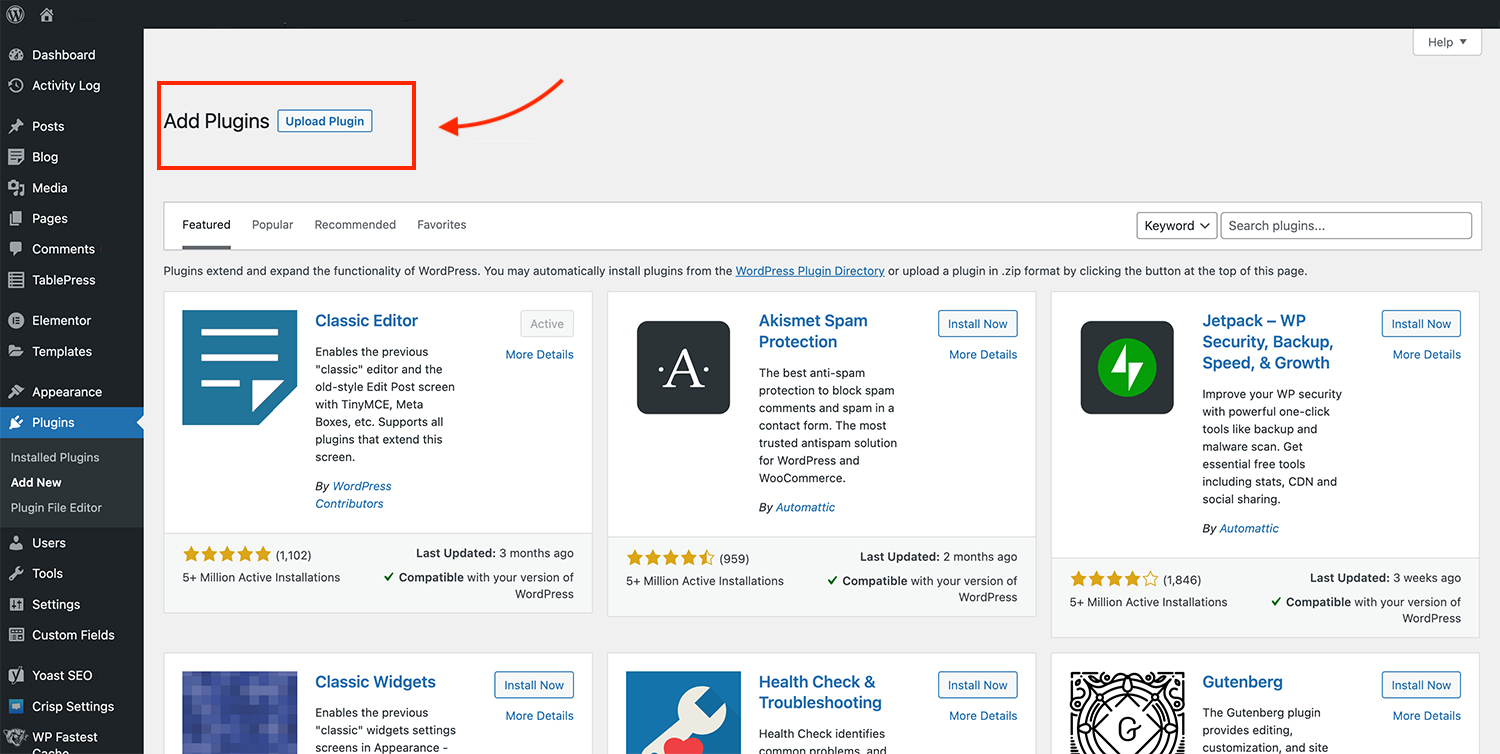Click the Akismet plugin logo thumbnail
Screen dimensions: 1500x754
click(x=684, y=368)
